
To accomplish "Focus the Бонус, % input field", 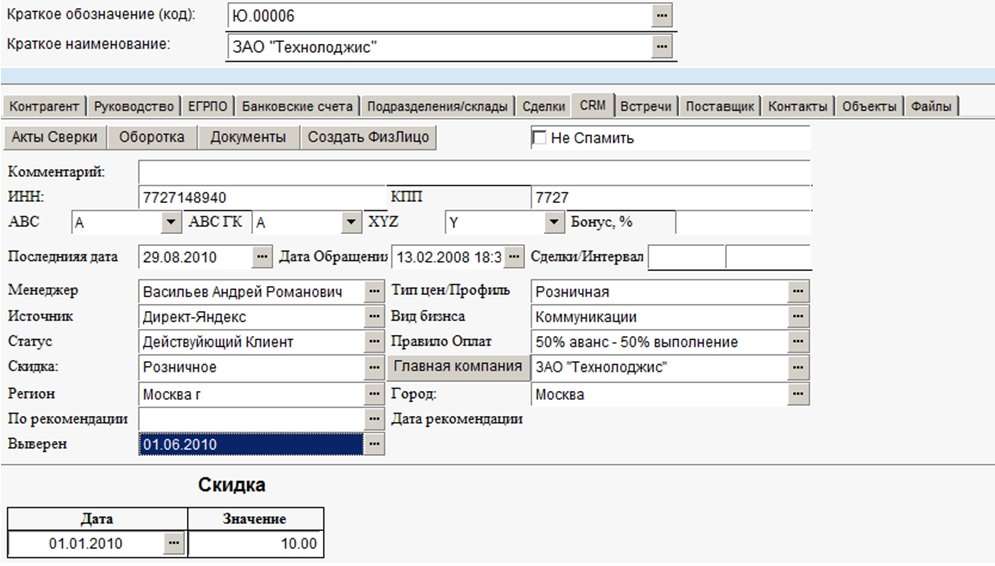I will pos(743,222).
